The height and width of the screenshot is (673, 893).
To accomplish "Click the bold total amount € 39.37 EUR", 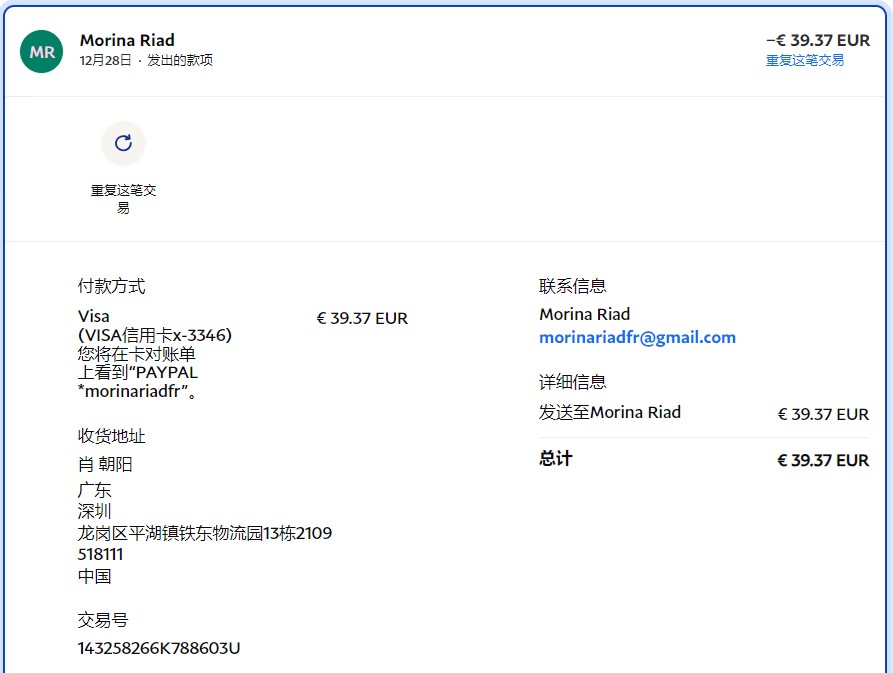I will [823, 460].
